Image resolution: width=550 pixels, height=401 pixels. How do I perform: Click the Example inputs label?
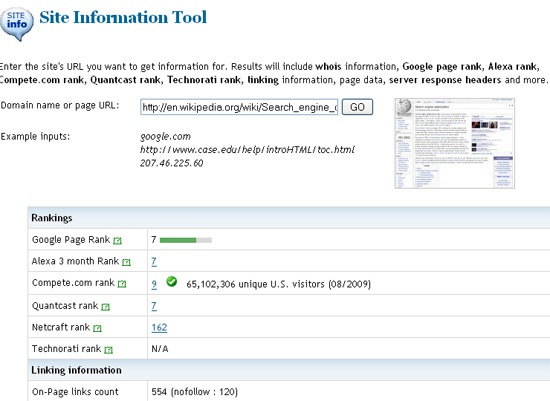(35, 136)
